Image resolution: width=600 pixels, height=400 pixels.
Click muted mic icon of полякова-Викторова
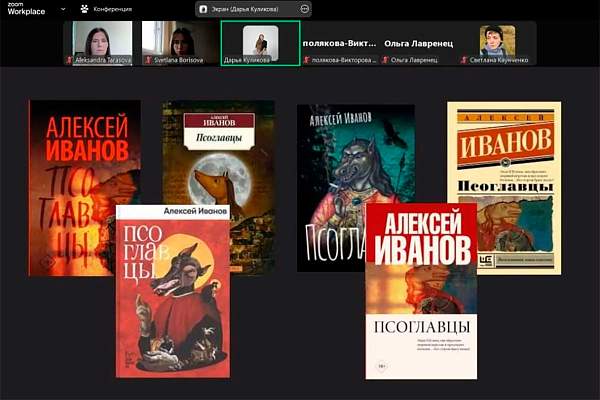[306, 60]
